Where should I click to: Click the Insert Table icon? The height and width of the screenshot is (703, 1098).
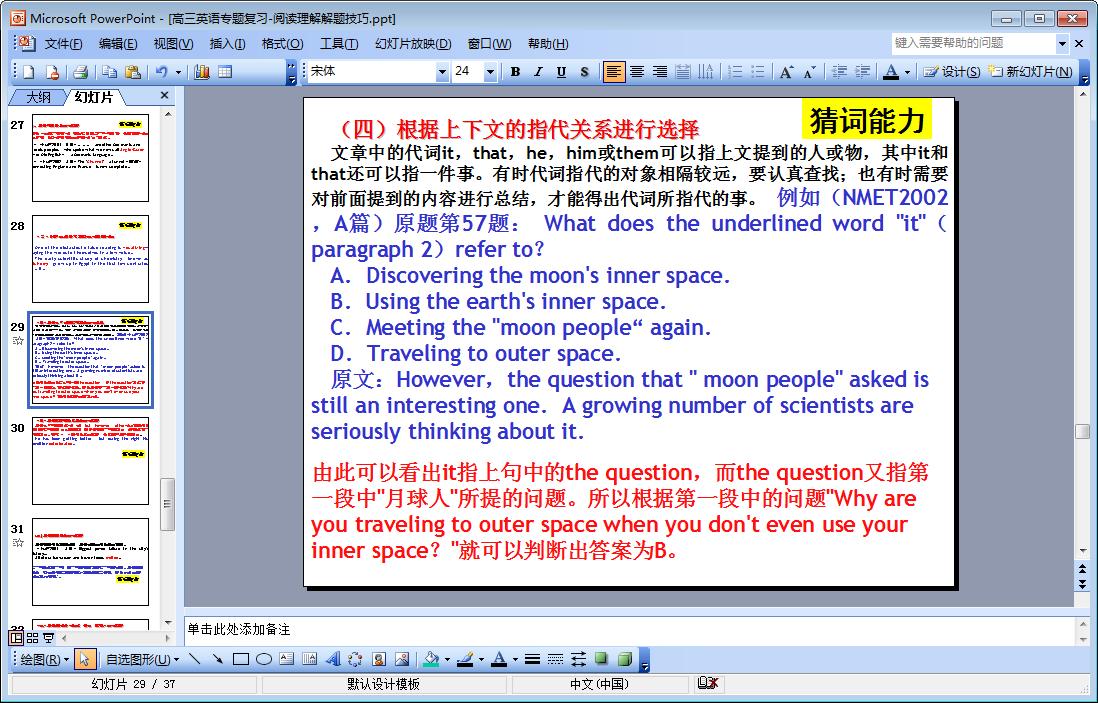point(225,72)
